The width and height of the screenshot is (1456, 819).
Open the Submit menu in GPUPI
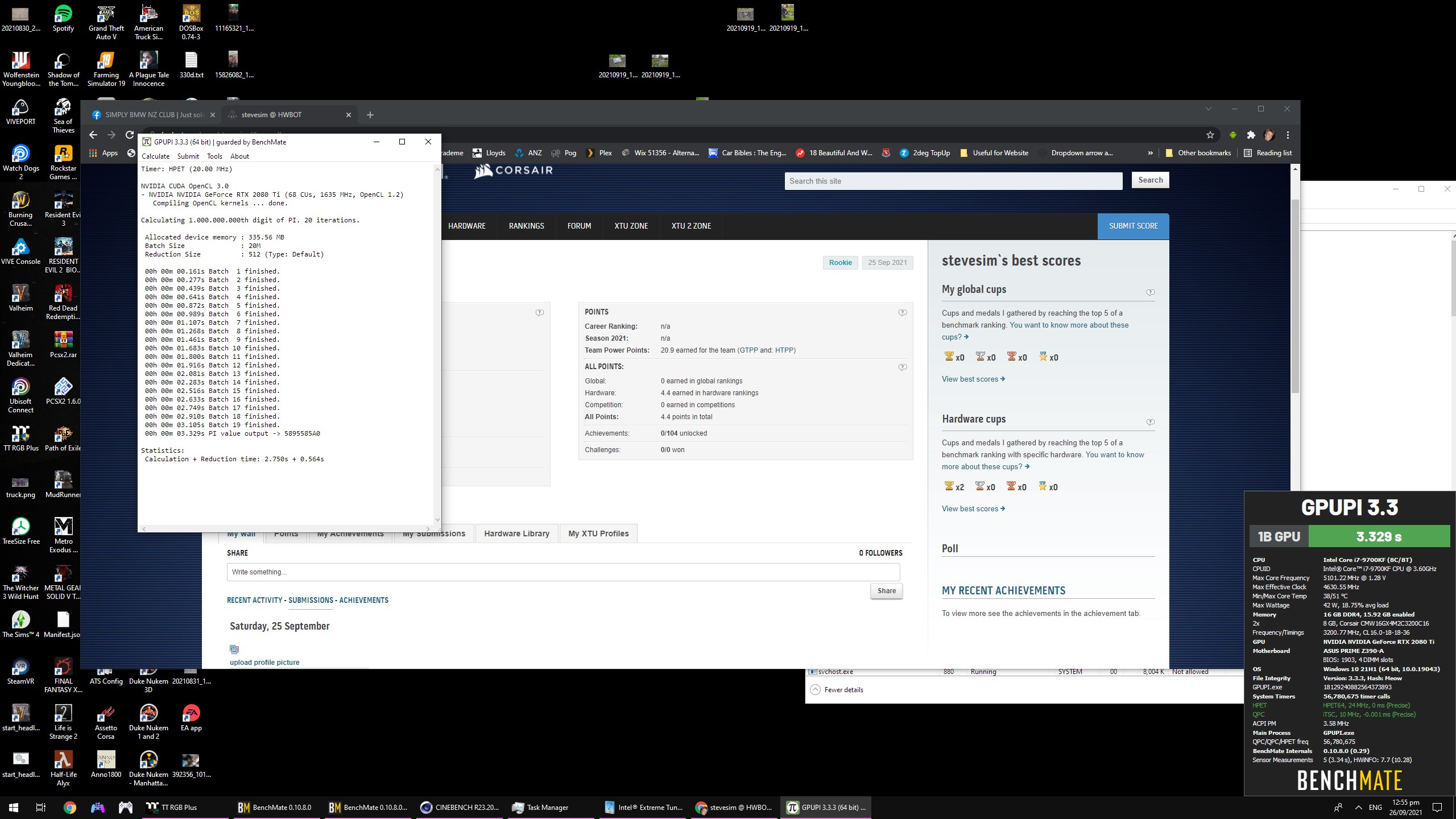188,156
